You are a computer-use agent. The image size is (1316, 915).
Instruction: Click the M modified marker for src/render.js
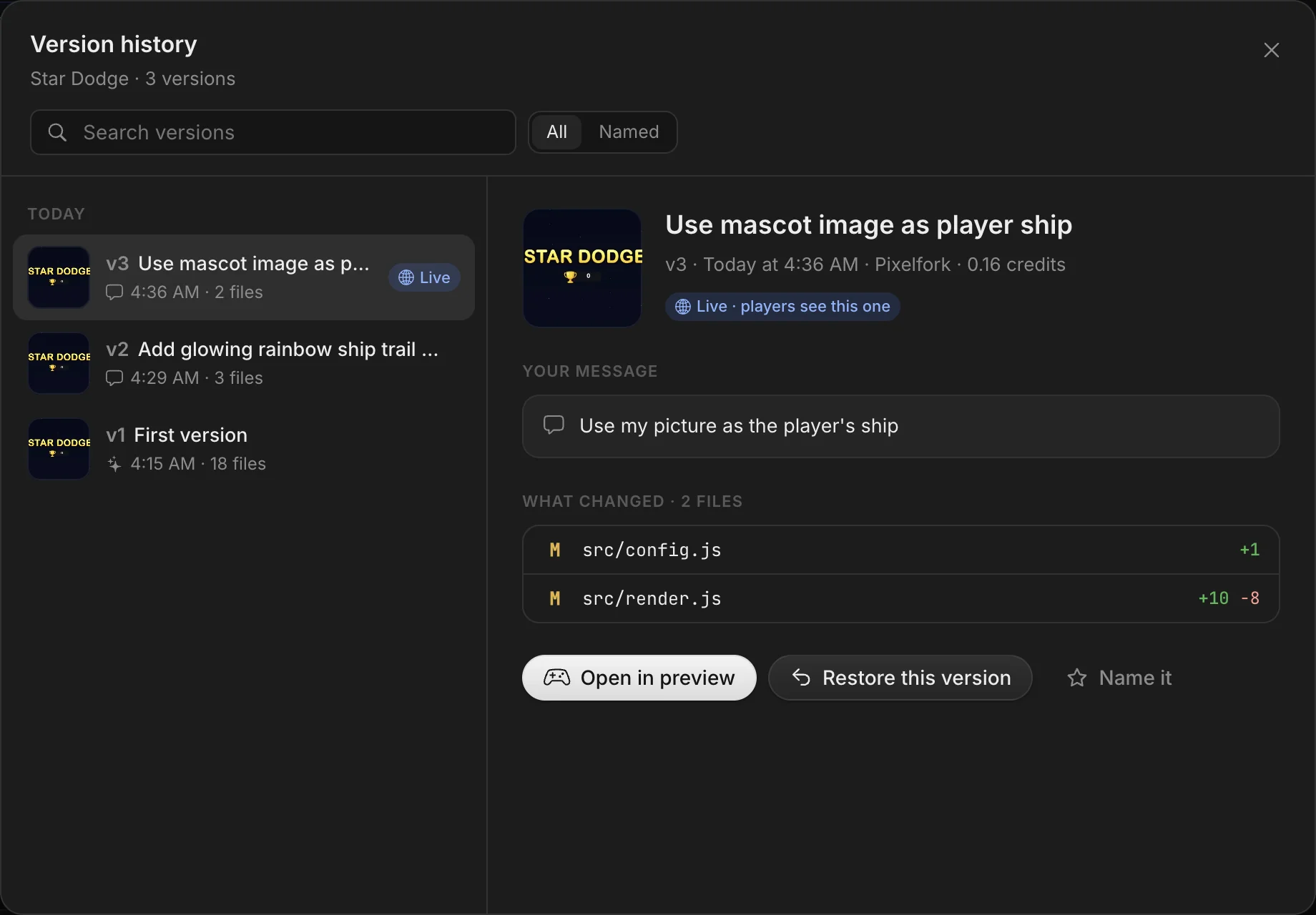555,598
